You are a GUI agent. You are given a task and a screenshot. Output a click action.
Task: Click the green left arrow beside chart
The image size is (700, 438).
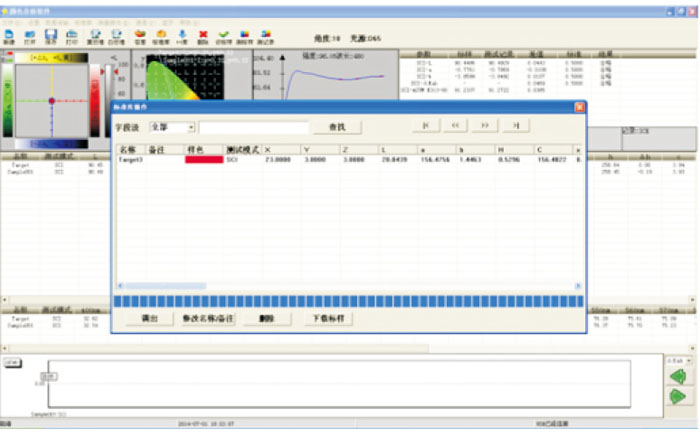pyautogui.click(x=678, y=377)
